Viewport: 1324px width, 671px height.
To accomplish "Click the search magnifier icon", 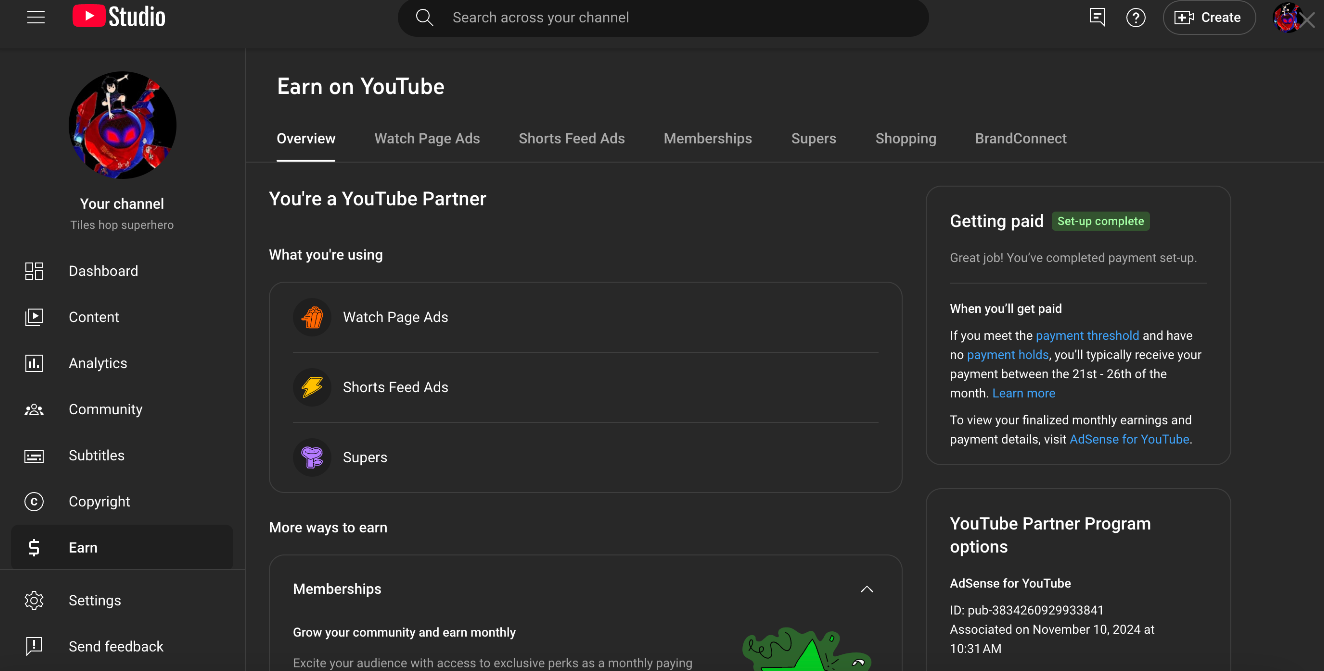I will click(424, 17).
